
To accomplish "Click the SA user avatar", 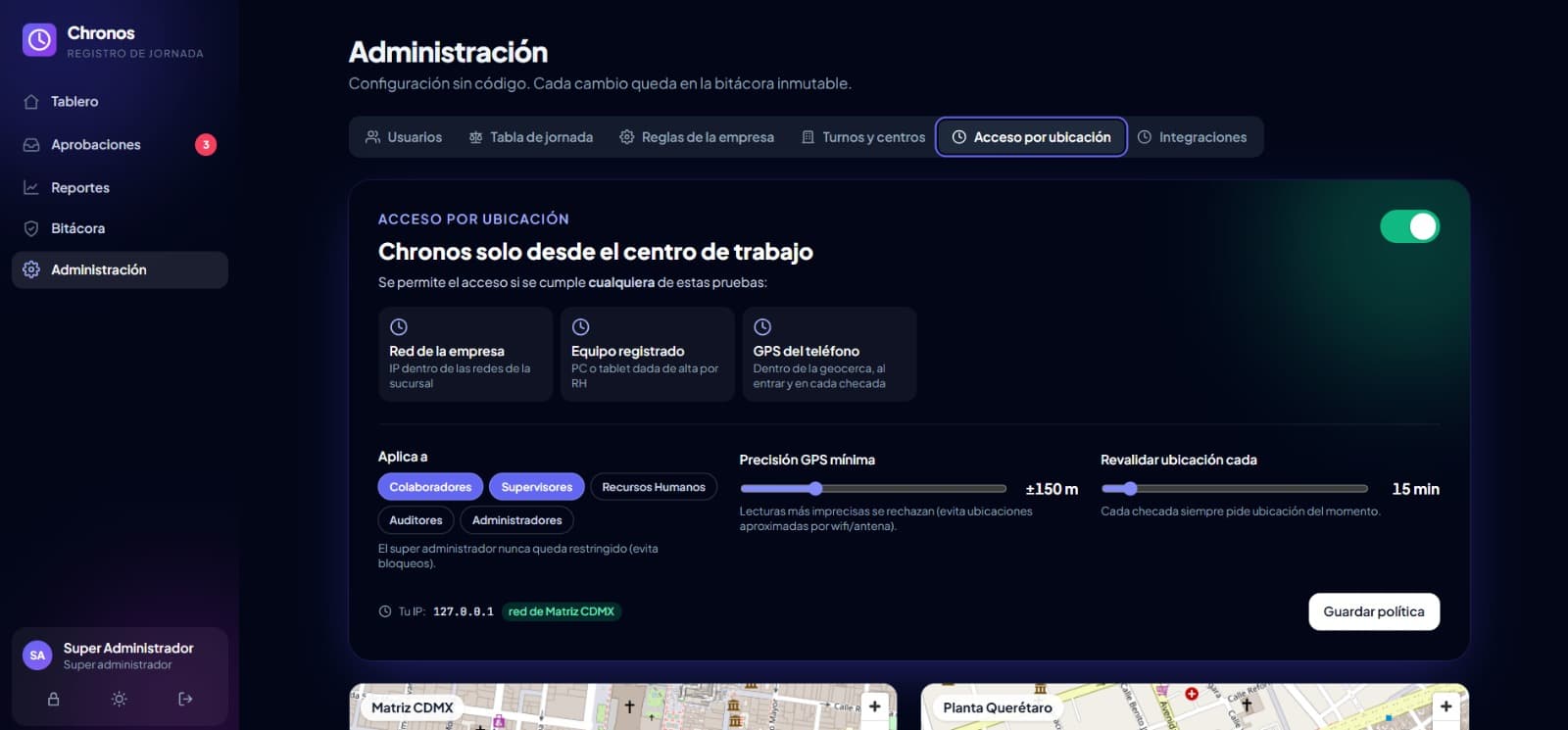I will pos(37,656).
